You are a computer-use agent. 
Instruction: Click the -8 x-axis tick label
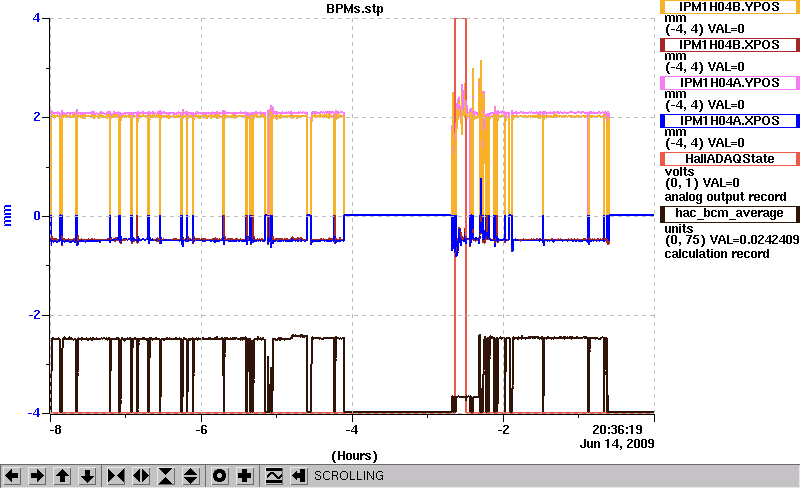56,430
